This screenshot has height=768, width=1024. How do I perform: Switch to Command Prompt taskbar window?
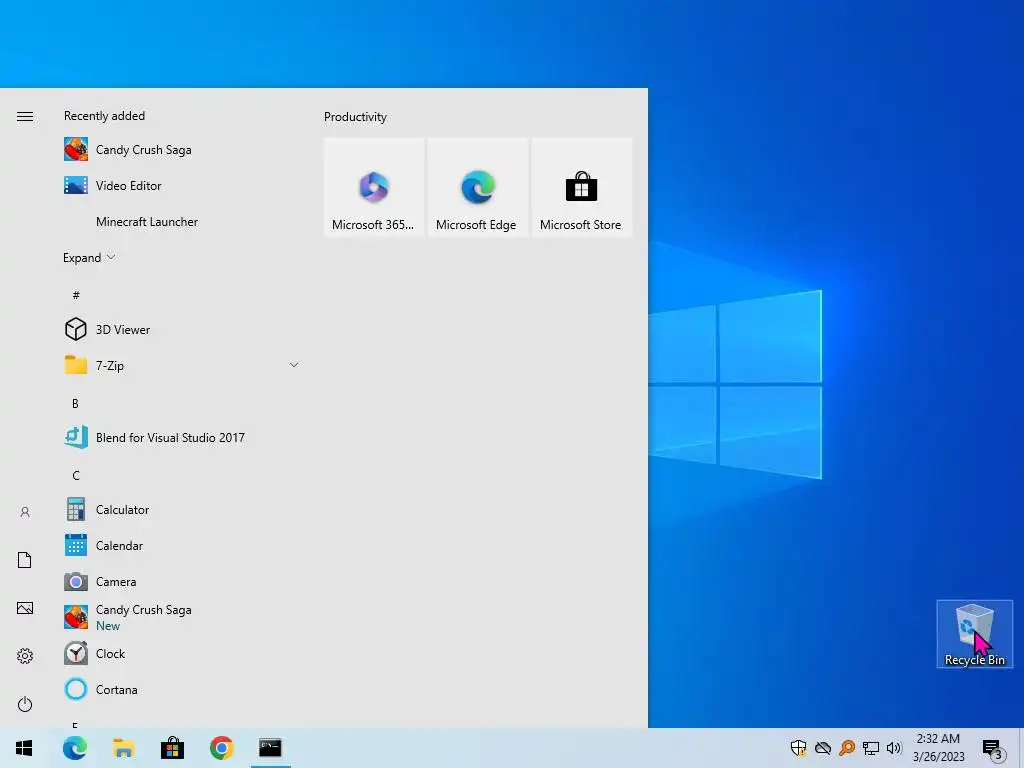[x=270, y=748]
